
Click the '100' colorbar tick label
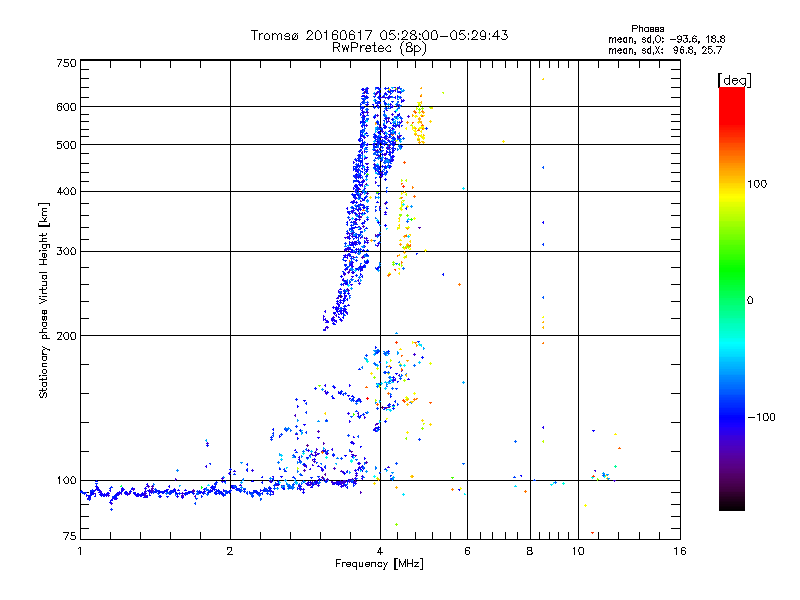(x=757, y=184)
